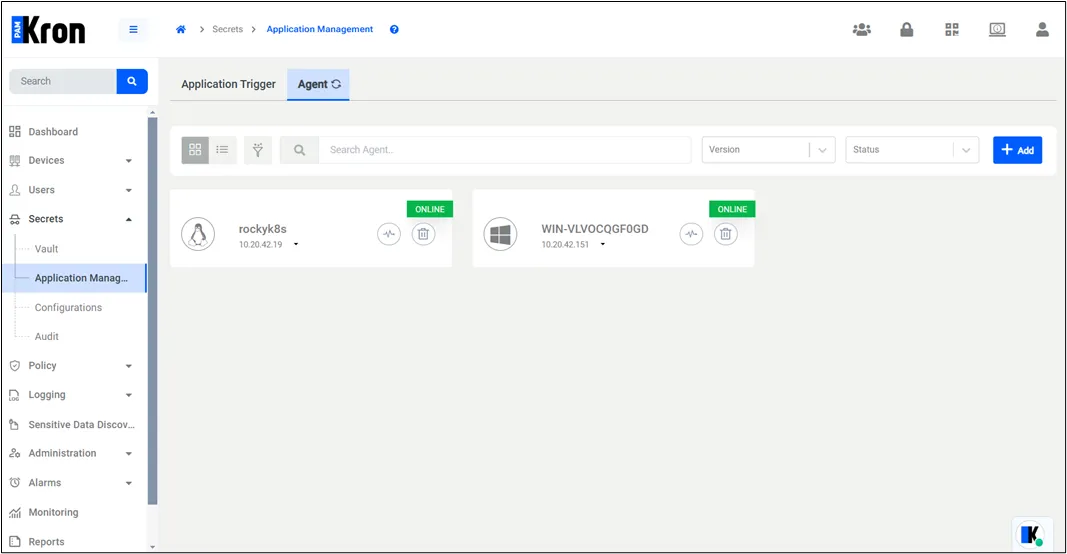Screen dimensions: 1067x554
Task: Check health pulse of WIN-VLVOCQGF0GD agent
Action: [691, 234]
